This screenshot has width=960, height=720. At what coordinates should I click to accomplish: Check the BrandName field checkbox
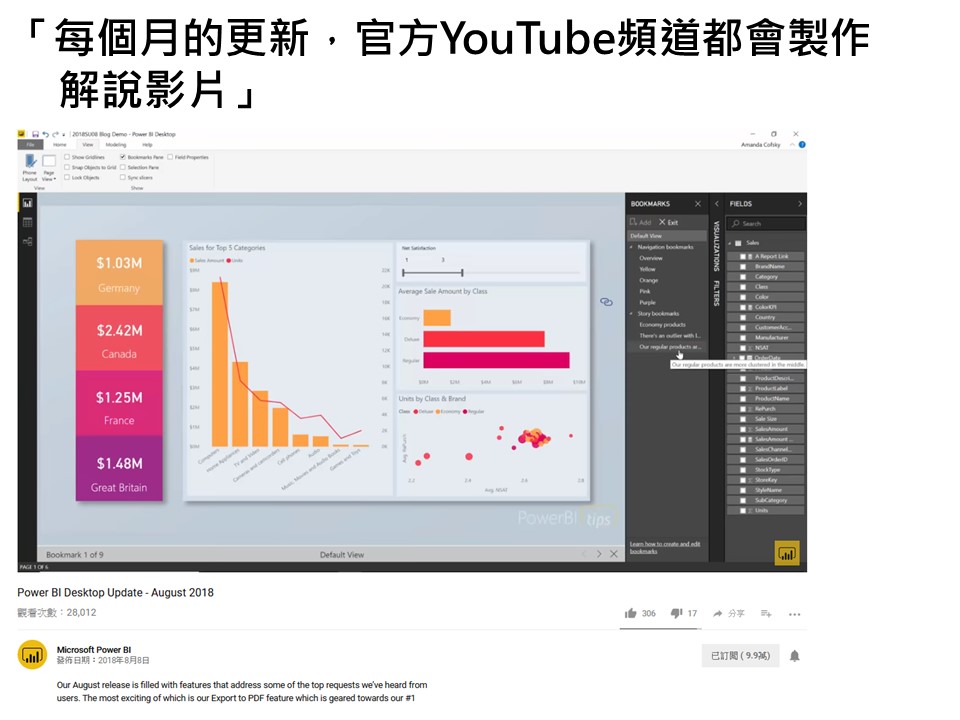click(x=743, y=266)
